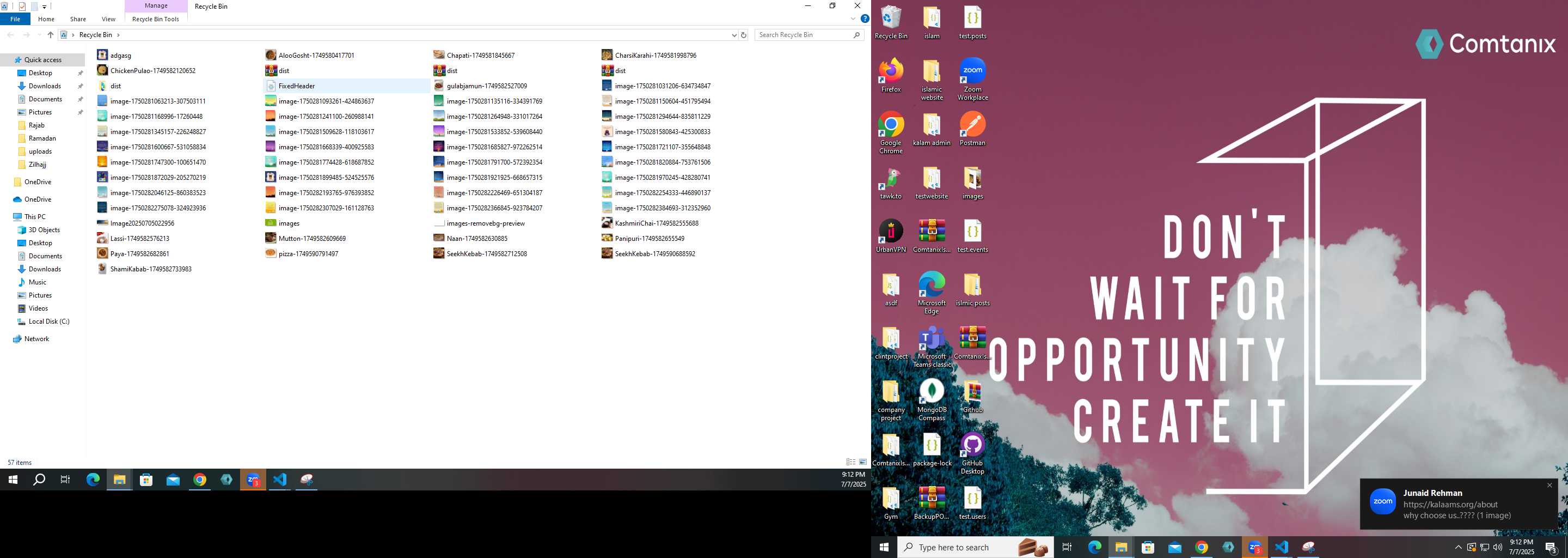The width and height of the screenshot is (1568, 558).
Task: Select the adgasg item in Recycle Bin
Action: 120,56
